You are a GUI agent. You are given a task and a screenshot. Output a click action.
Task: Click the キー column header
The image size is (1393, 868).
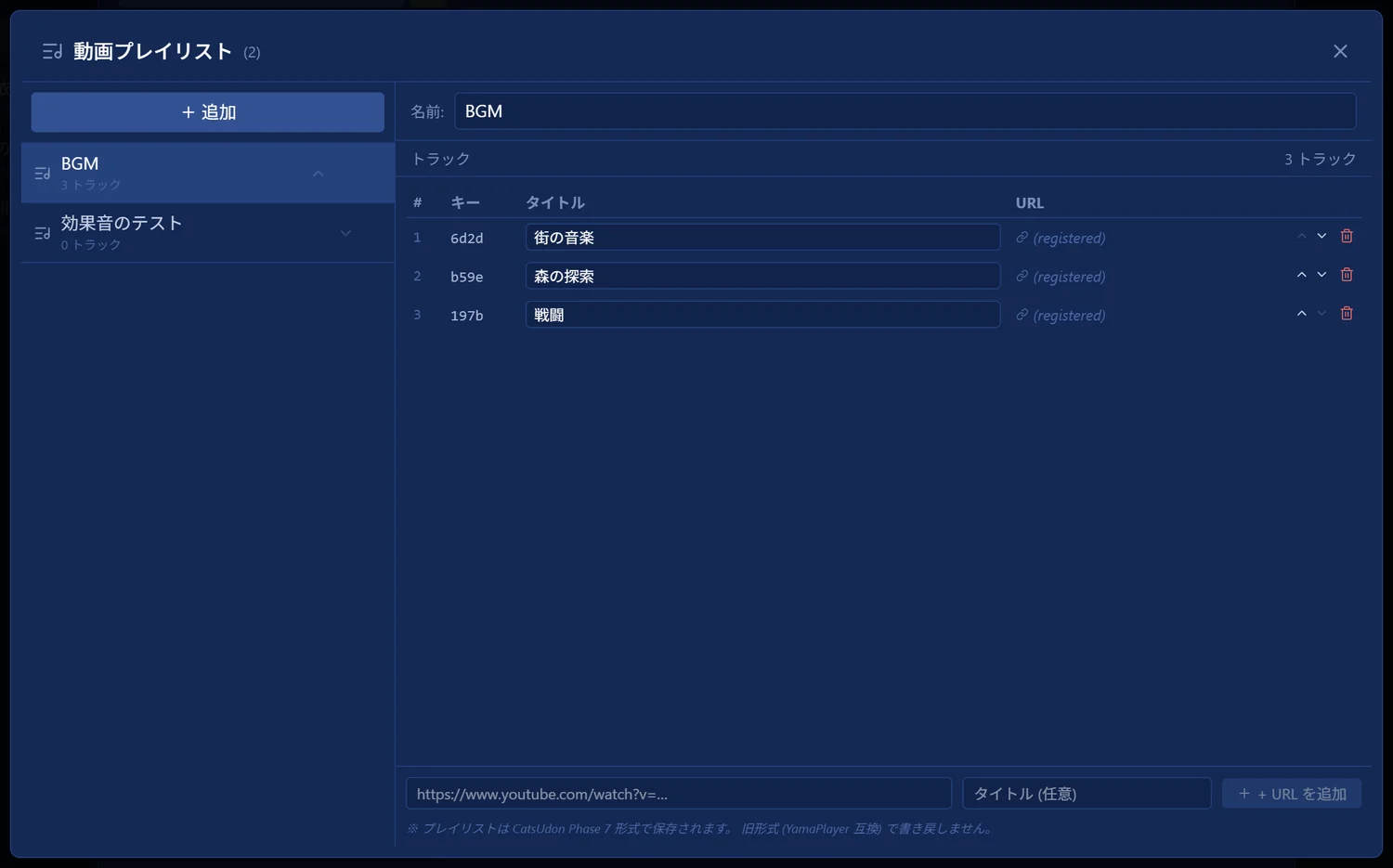coord(465,202)
